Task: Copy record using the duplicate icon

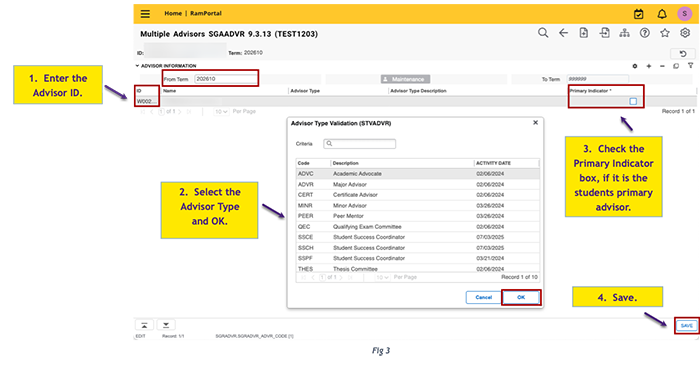Action: pos(676,66)
